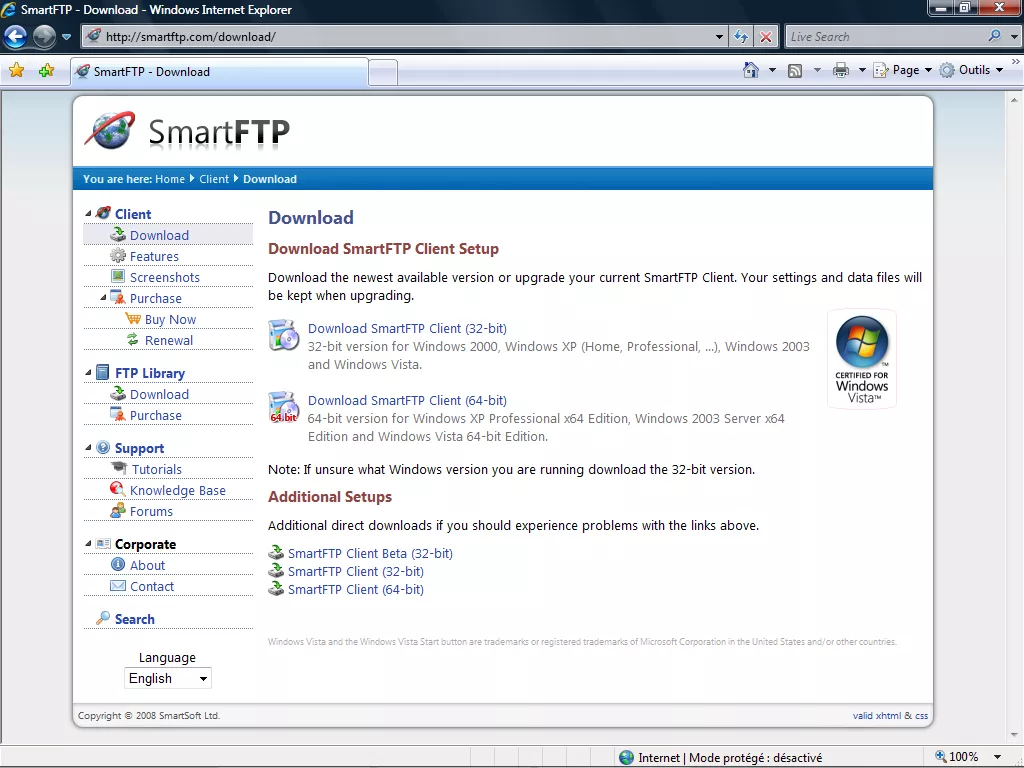This screenshot has width=1024, height=768.
Task: Open the Outils menu
Action: (972, 70)
